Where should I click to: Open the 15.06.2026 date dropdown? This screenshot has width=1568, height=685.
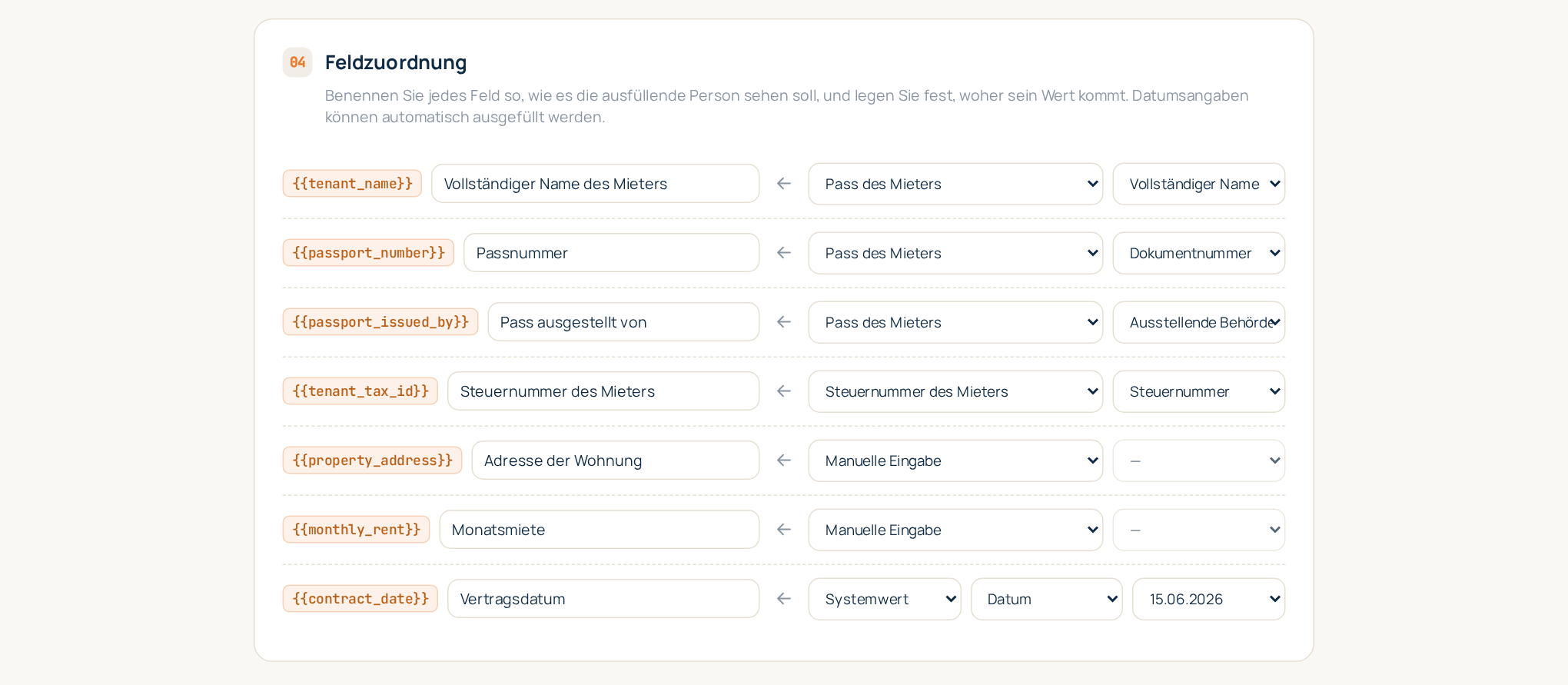(x=1209, y=599)
